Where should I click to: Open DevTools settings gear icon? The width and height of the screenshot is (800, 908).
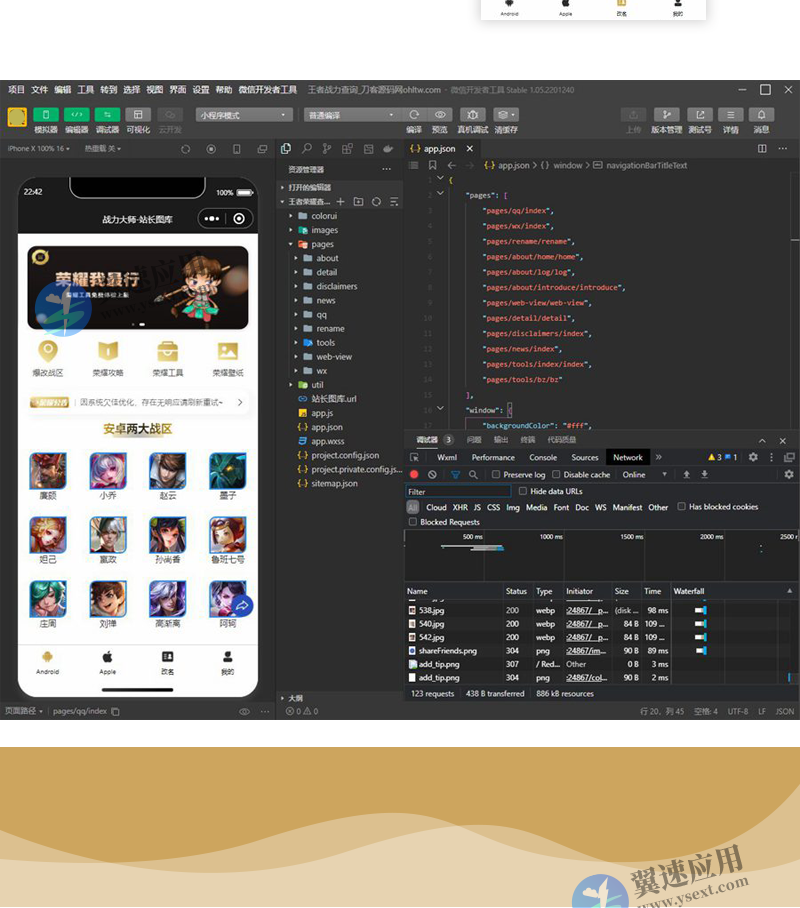[x=753, y=457]
